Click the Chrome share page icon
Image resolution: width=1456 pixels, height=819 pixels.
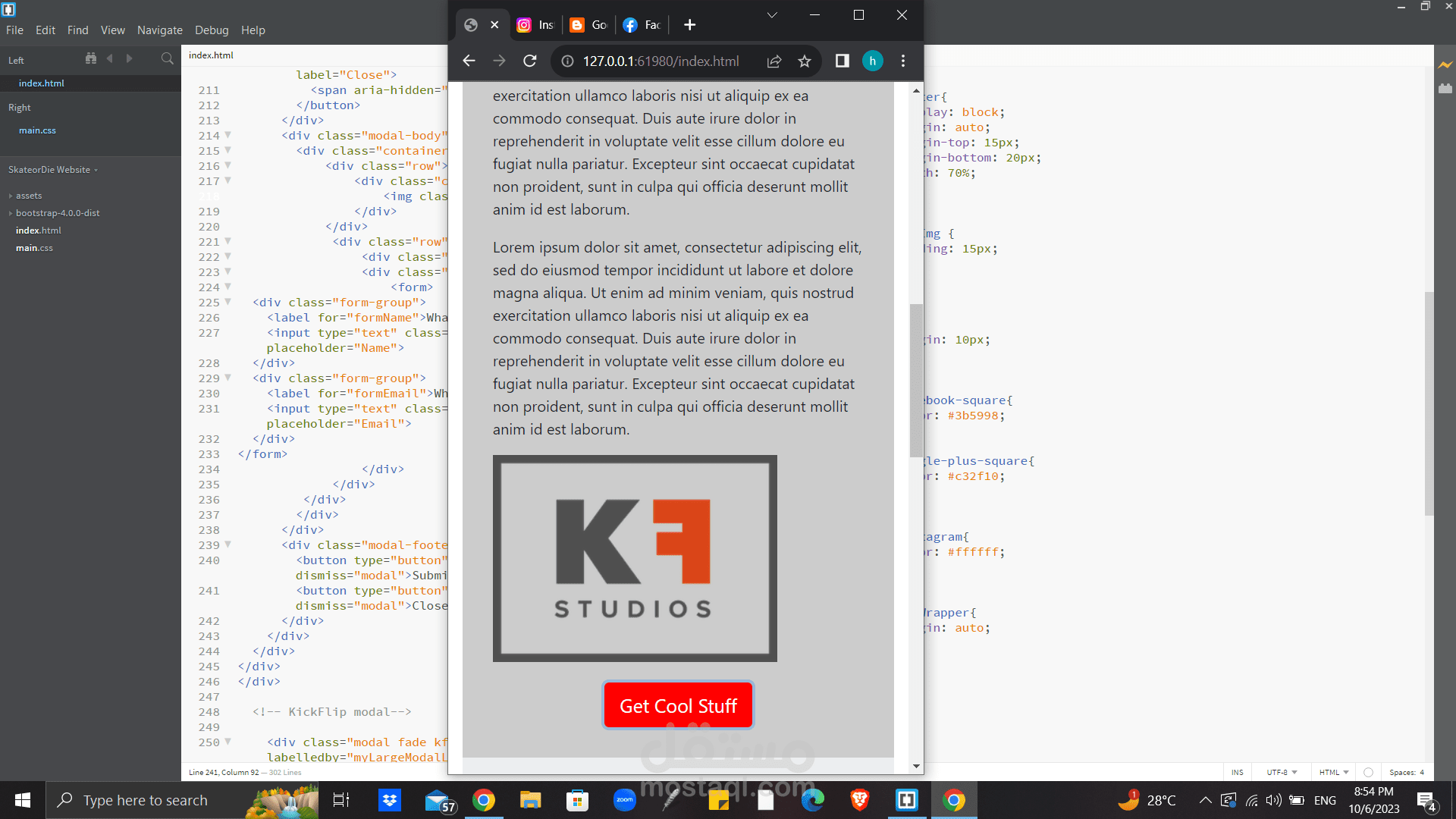774,61
